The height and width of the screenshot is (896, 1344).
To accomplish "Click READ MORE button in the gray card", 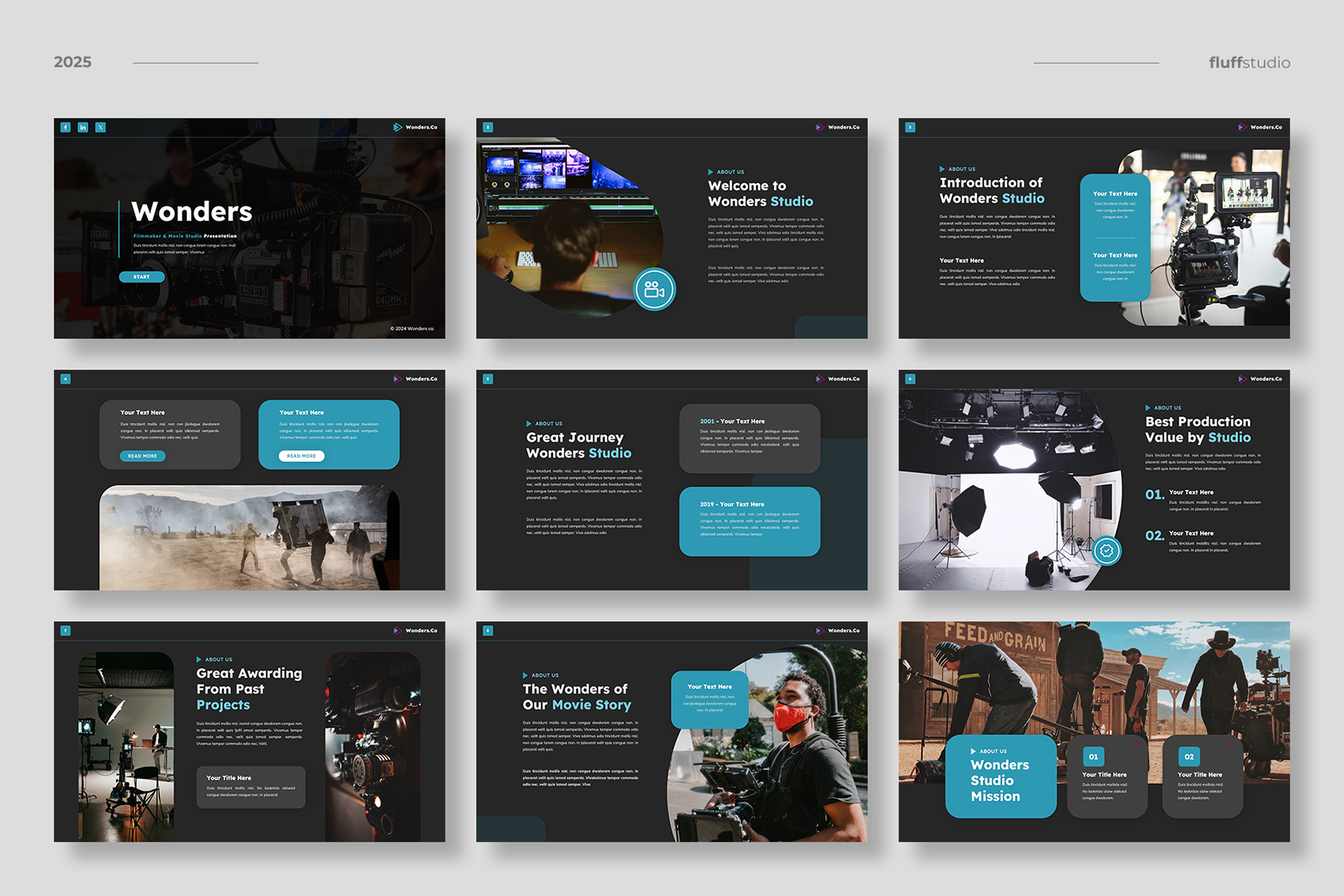I will coord(143,455).
